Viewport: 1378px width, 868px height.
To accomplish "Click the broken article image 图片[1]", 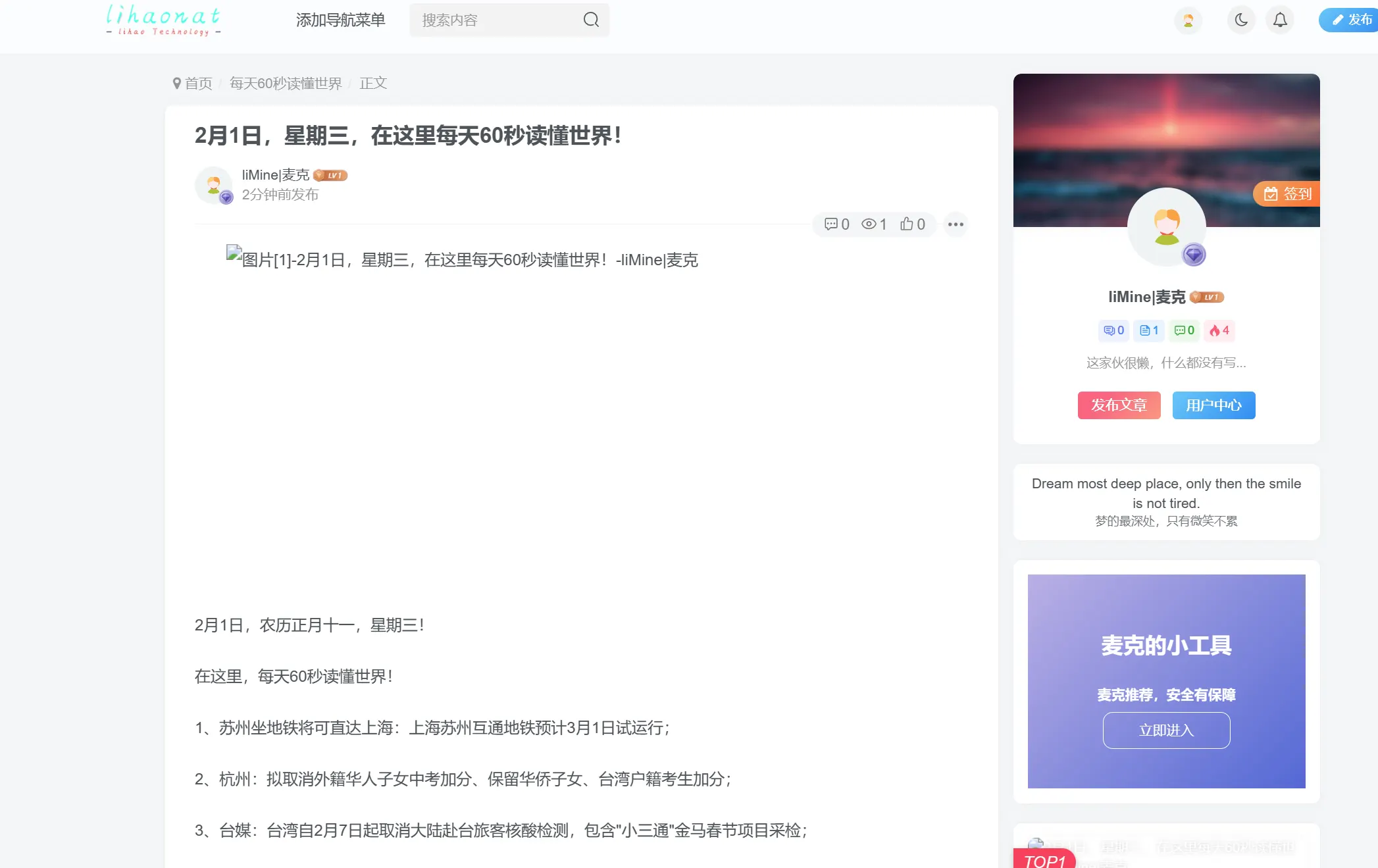I will [462, 259].
